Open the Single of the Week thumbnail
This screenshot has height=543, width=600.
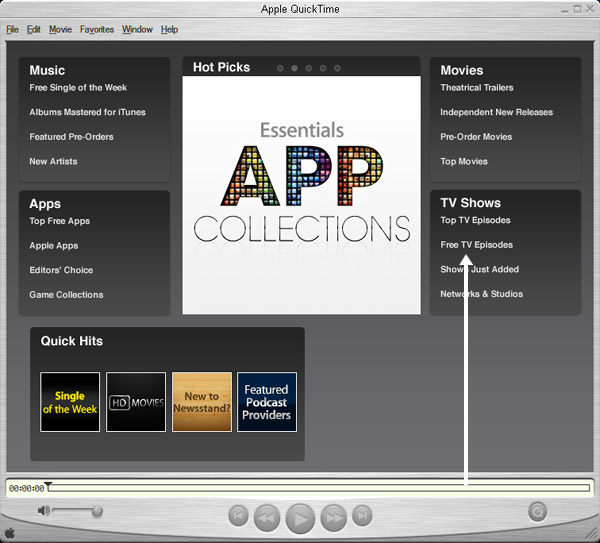[x=70, y=402]
